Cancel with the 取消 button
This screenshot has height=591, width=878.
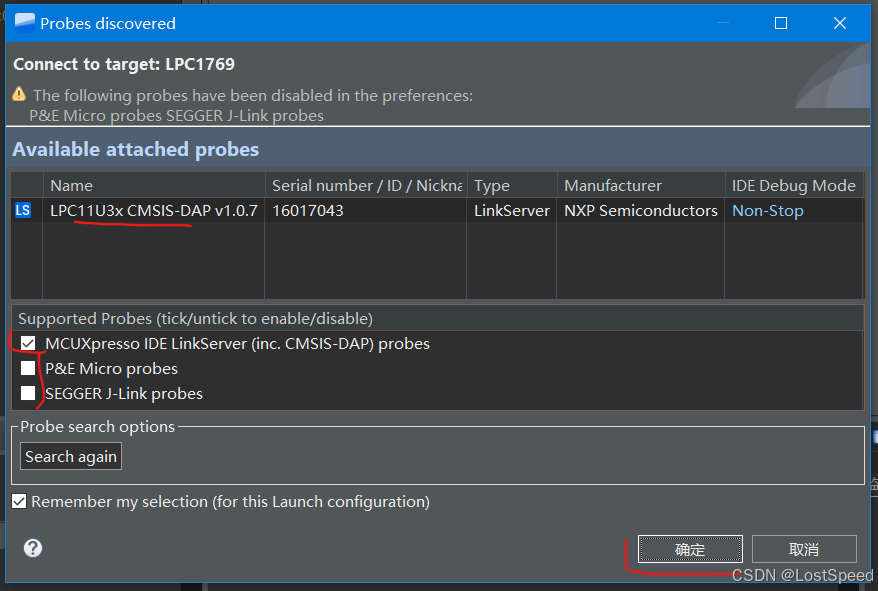804,549
